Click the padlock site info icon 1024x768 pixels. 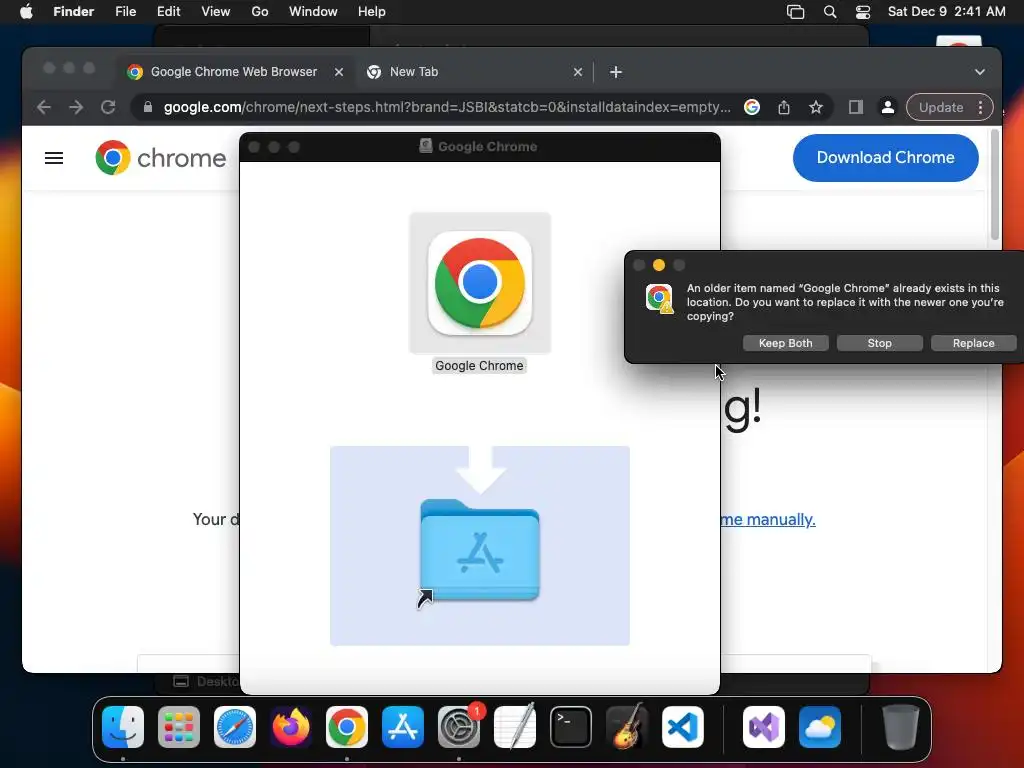pyautogui.click(x=148, y=107)
